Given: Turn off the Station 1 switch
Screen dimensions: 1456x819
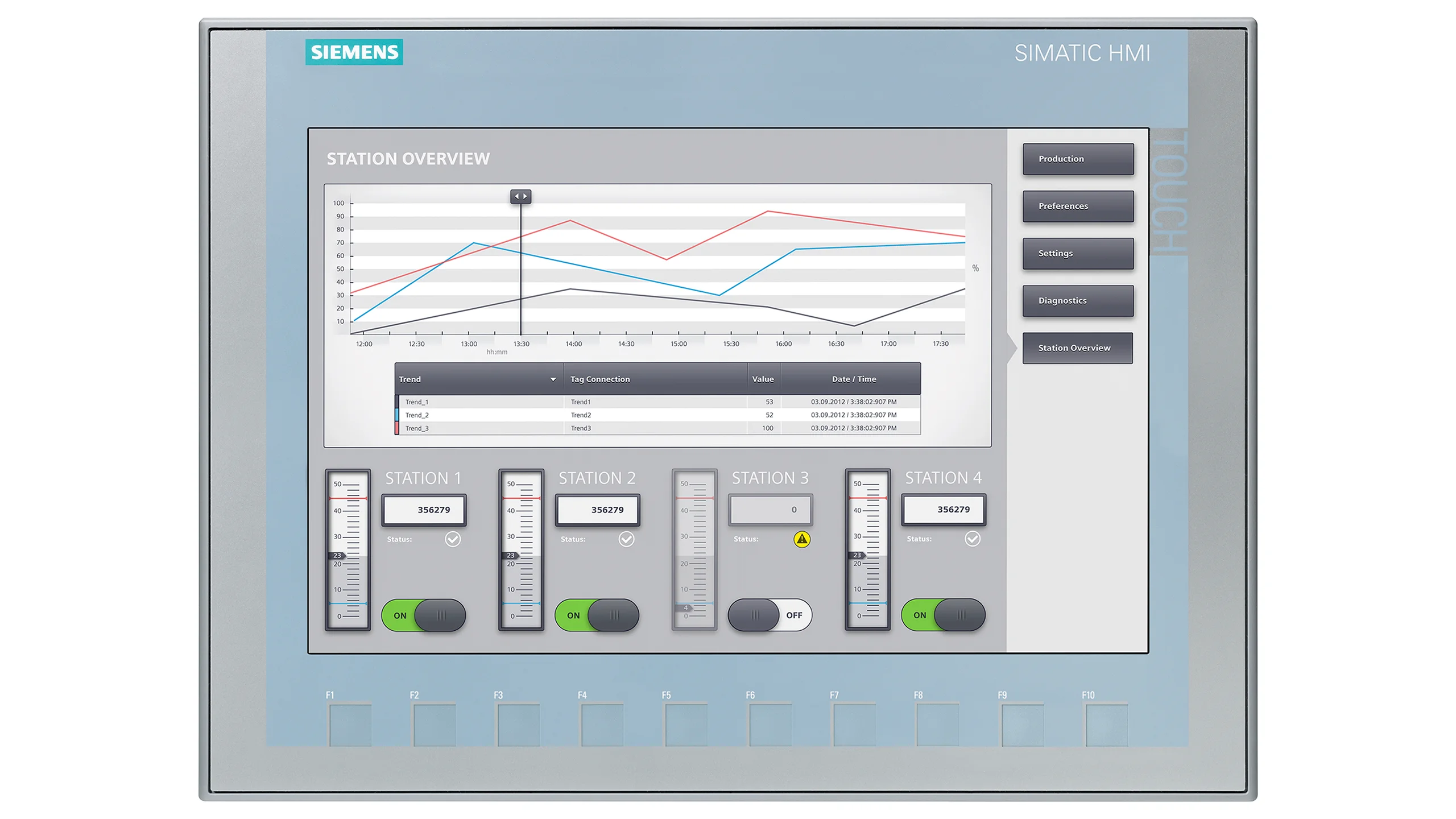Looking at the screenshot, I should pyautogui.click(x=424, y=615).
